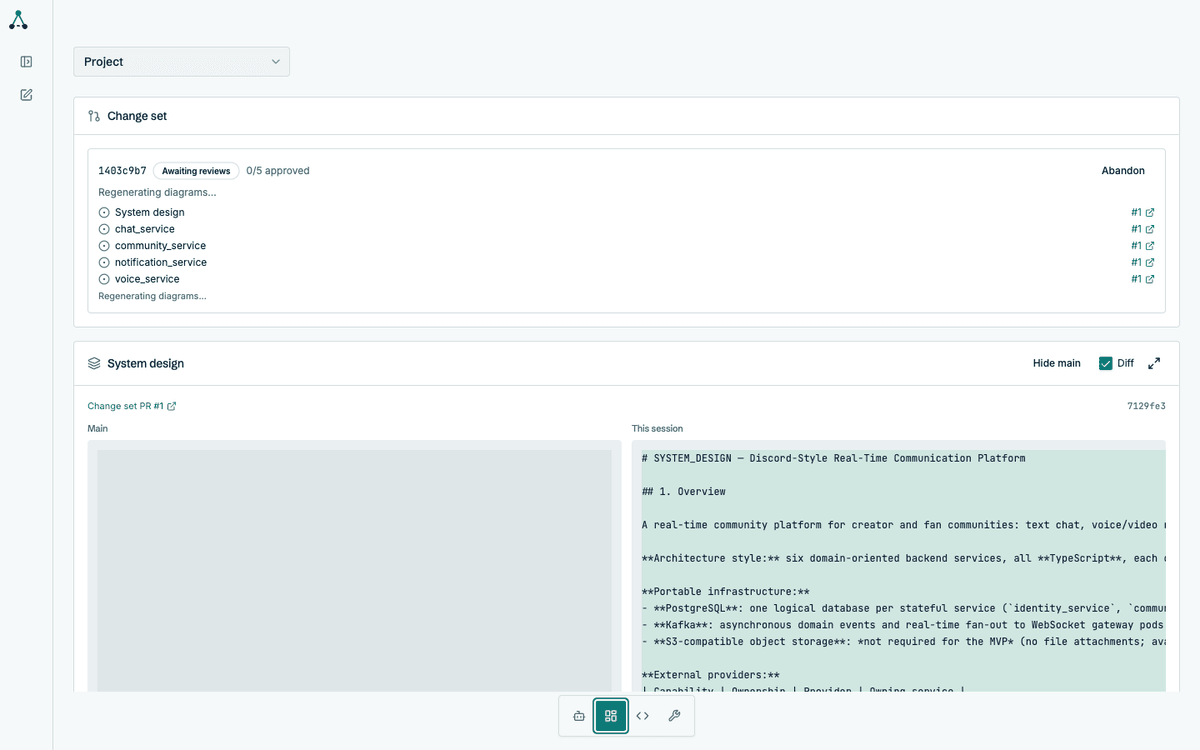
Task: Expand System design panel to fullscreen
Action: pyautogui.click(x=1154, y=363)
